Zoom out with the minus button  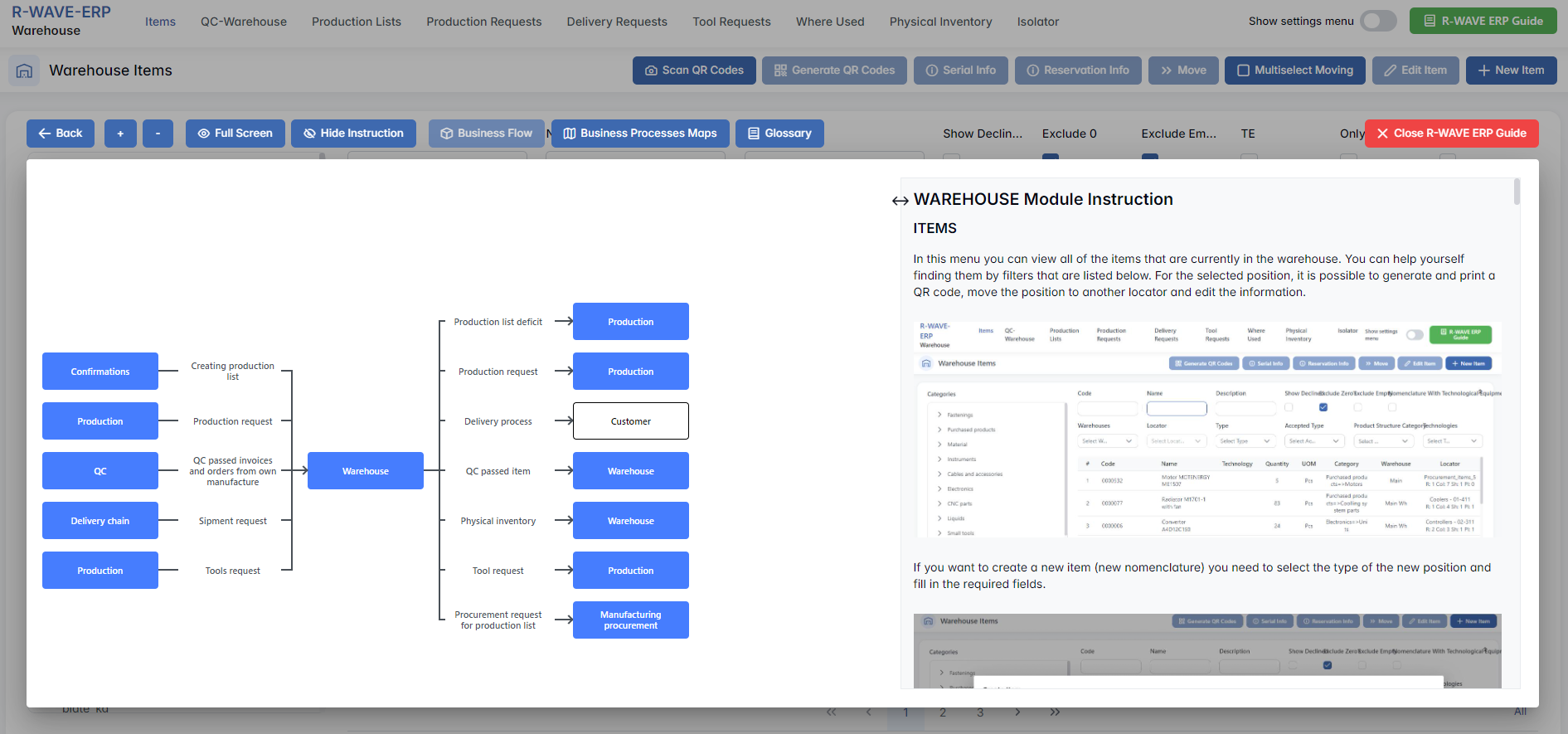(x=158, y=134)
